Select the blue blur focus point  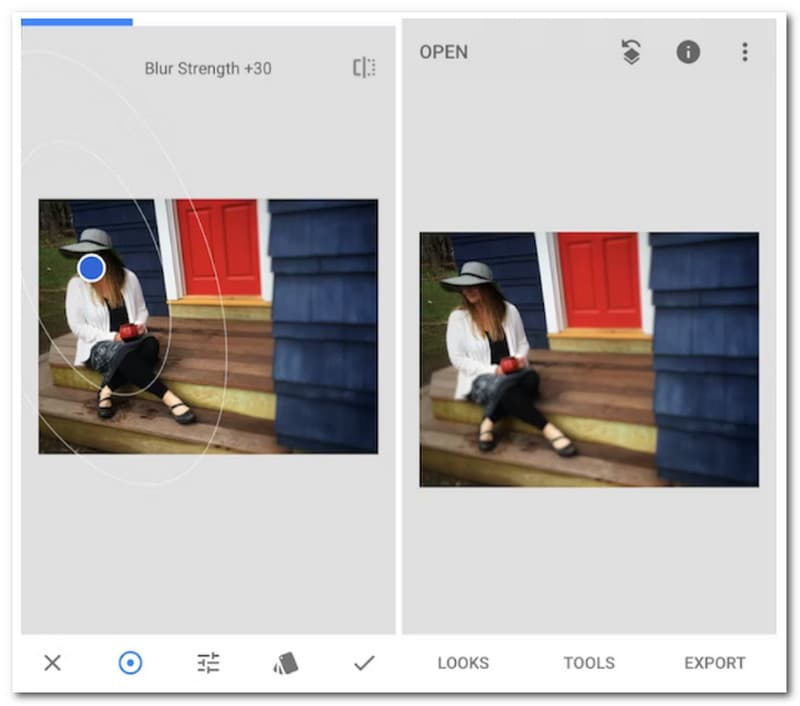(x=92, y=268)
